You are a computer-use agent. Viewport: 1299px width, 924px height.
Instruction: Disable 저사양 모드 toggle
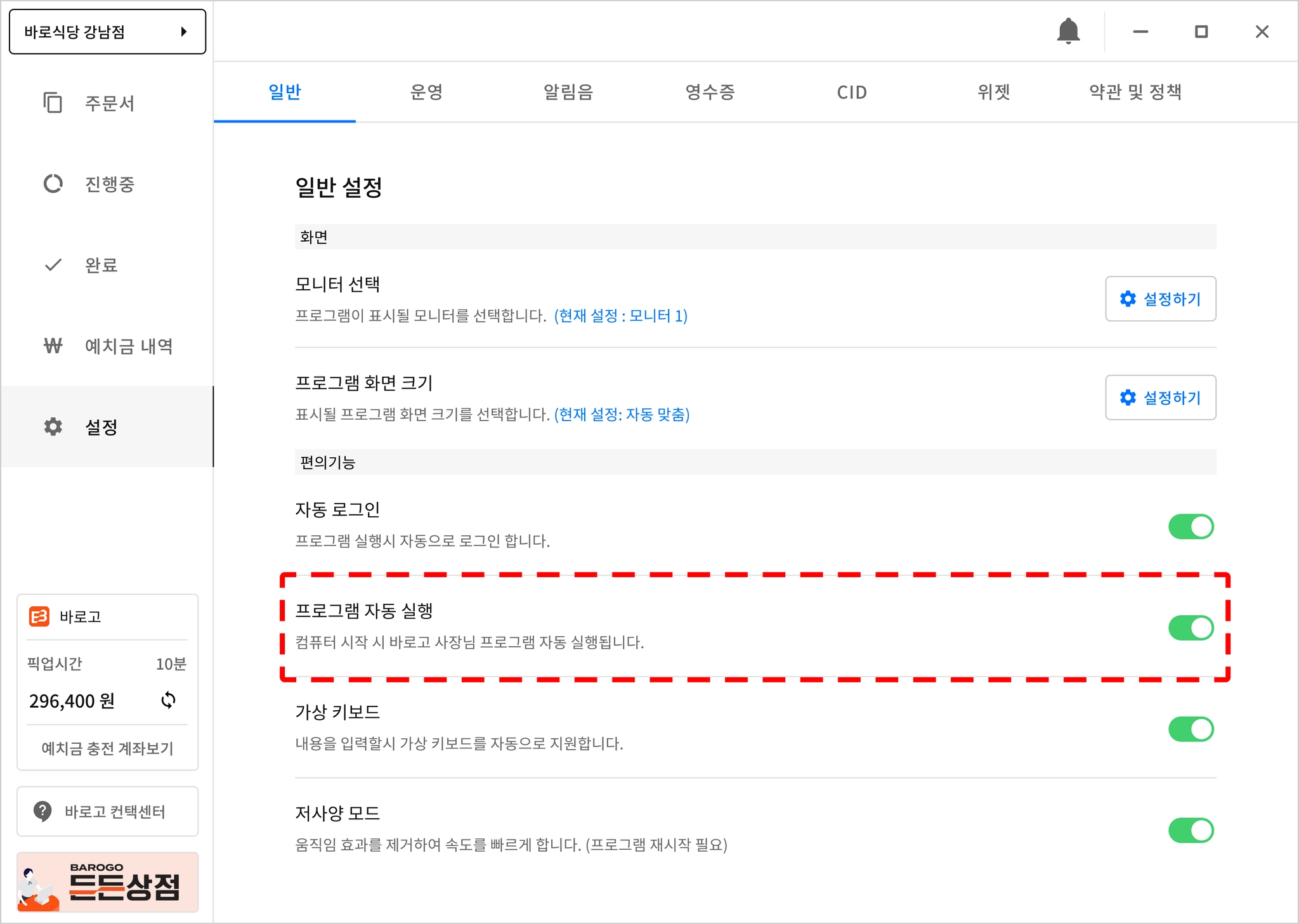[x=1191, y=830]
